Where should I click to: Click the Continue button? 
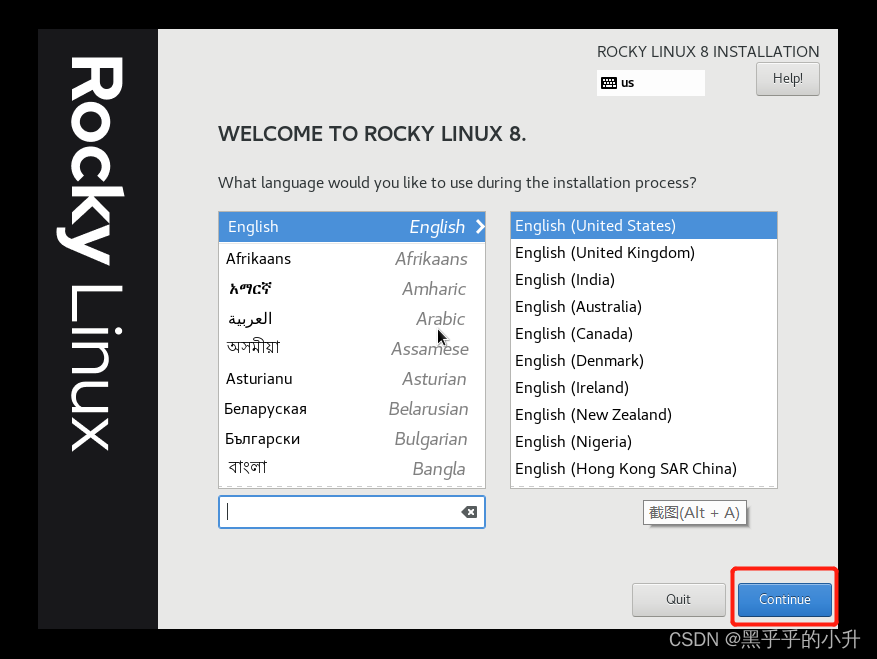point(785,599)
